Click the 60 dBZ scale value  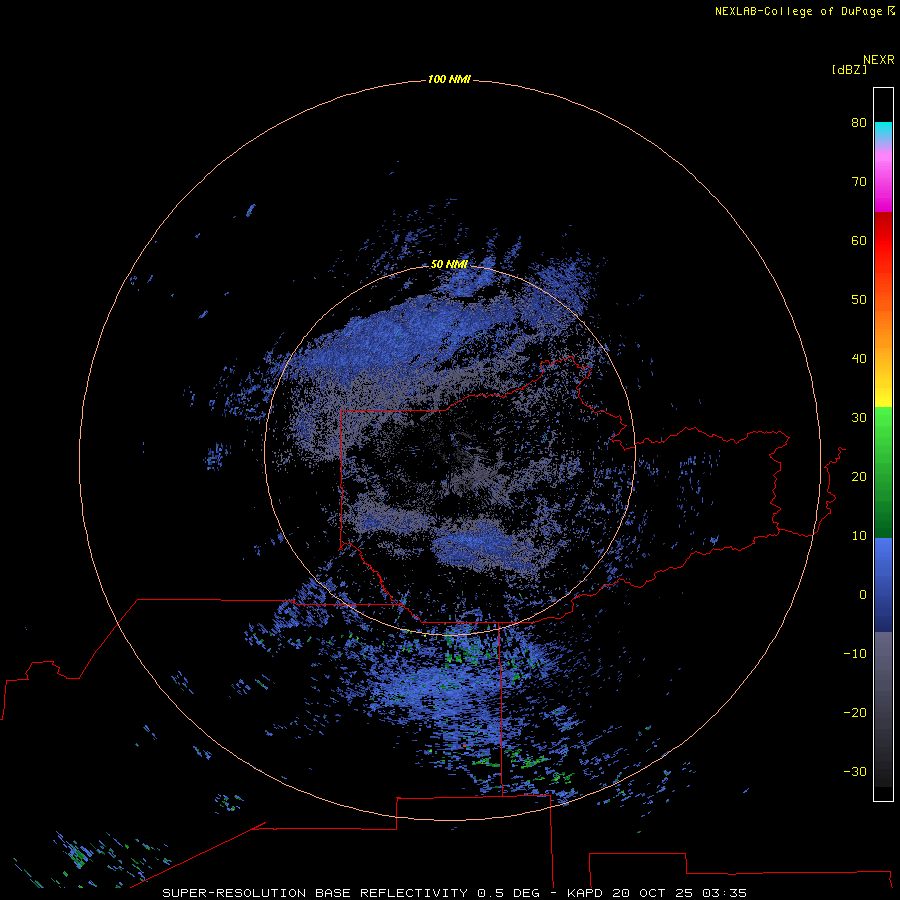pyautogui.click(x=859, y=240)
